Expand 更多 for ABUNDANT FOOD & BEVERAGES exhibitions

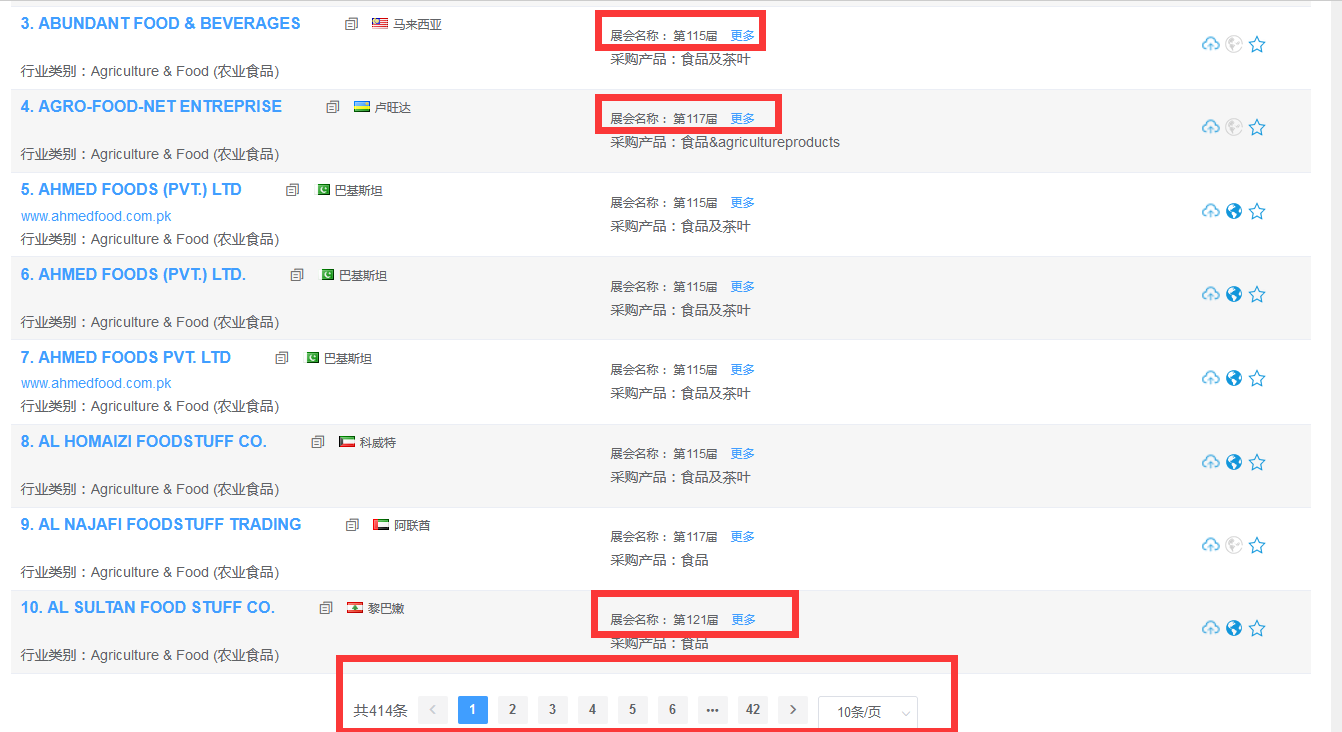point(742,35)
